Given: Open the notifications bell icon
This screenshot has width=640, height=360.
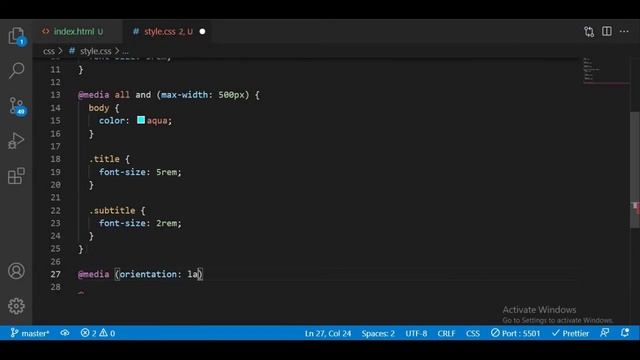Looking at the screenshot, I should click(625, 333).
